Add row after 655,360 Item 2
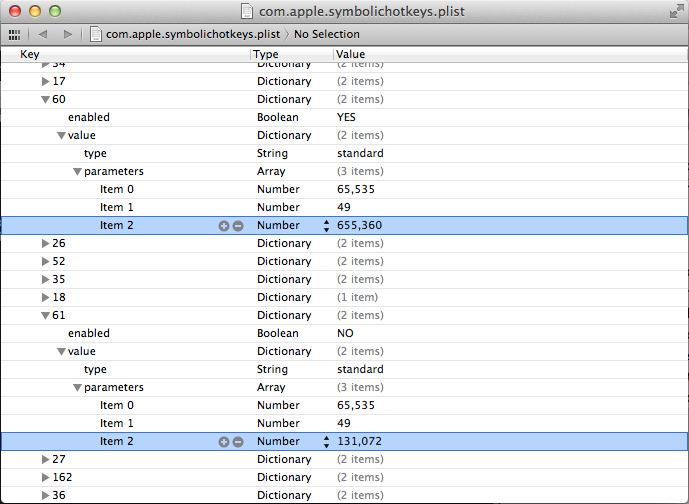The image size is (689, 504). [x=224, y=226]
